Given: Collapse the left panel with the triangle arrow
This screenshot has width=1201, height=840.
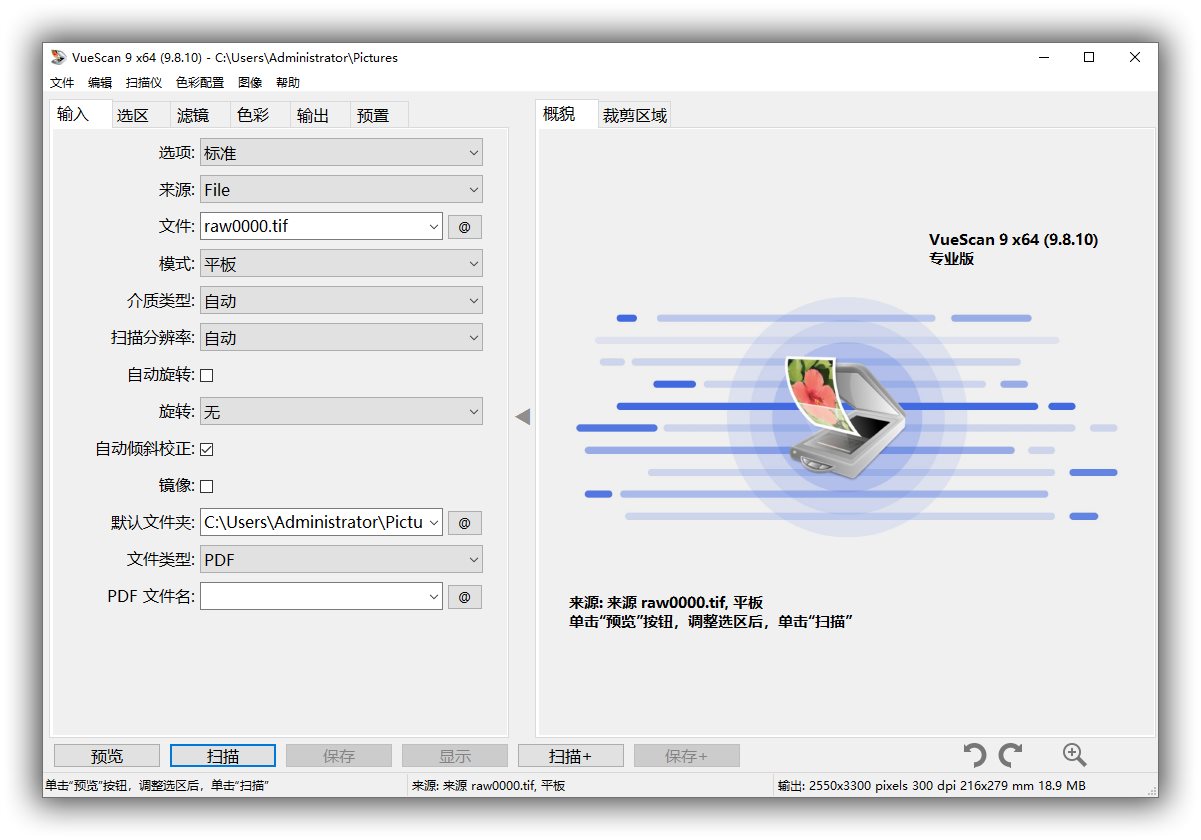Looking at the screenshot, I should click(x=522, y=416).
